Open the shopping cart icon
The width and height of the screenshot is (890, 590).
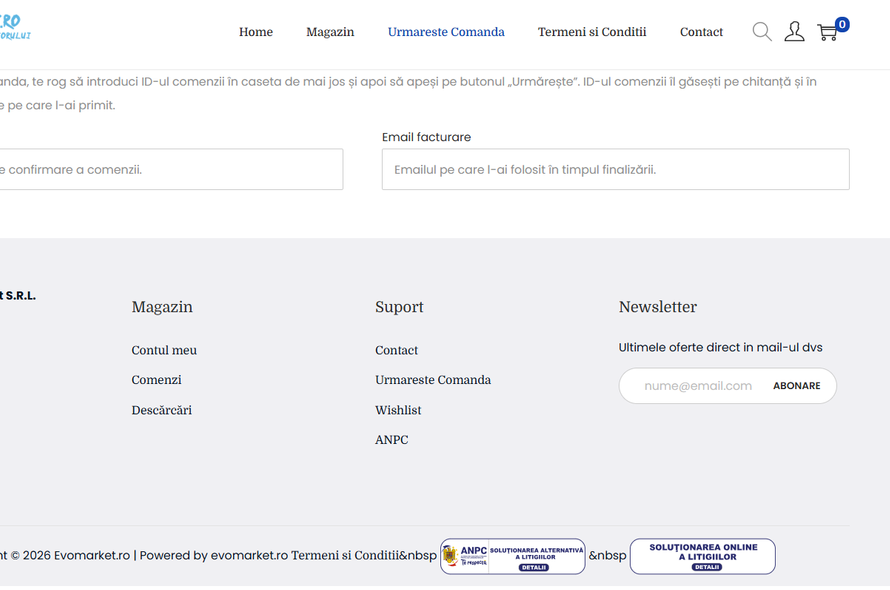(x=827, y=33)
